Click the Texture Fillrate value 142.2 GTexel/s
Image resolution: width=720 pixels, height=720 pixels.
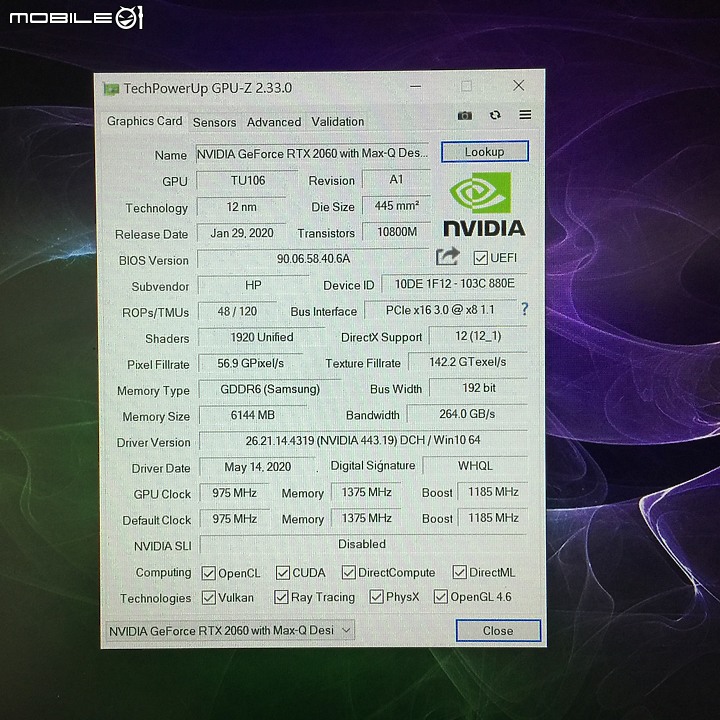467,362
